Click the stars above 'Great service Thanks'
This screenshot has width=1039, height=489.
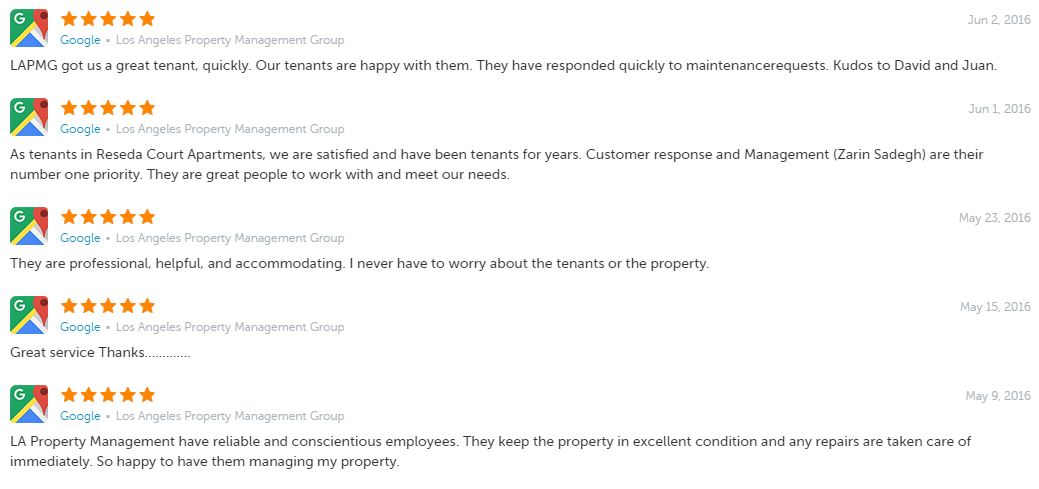[108, 305]
